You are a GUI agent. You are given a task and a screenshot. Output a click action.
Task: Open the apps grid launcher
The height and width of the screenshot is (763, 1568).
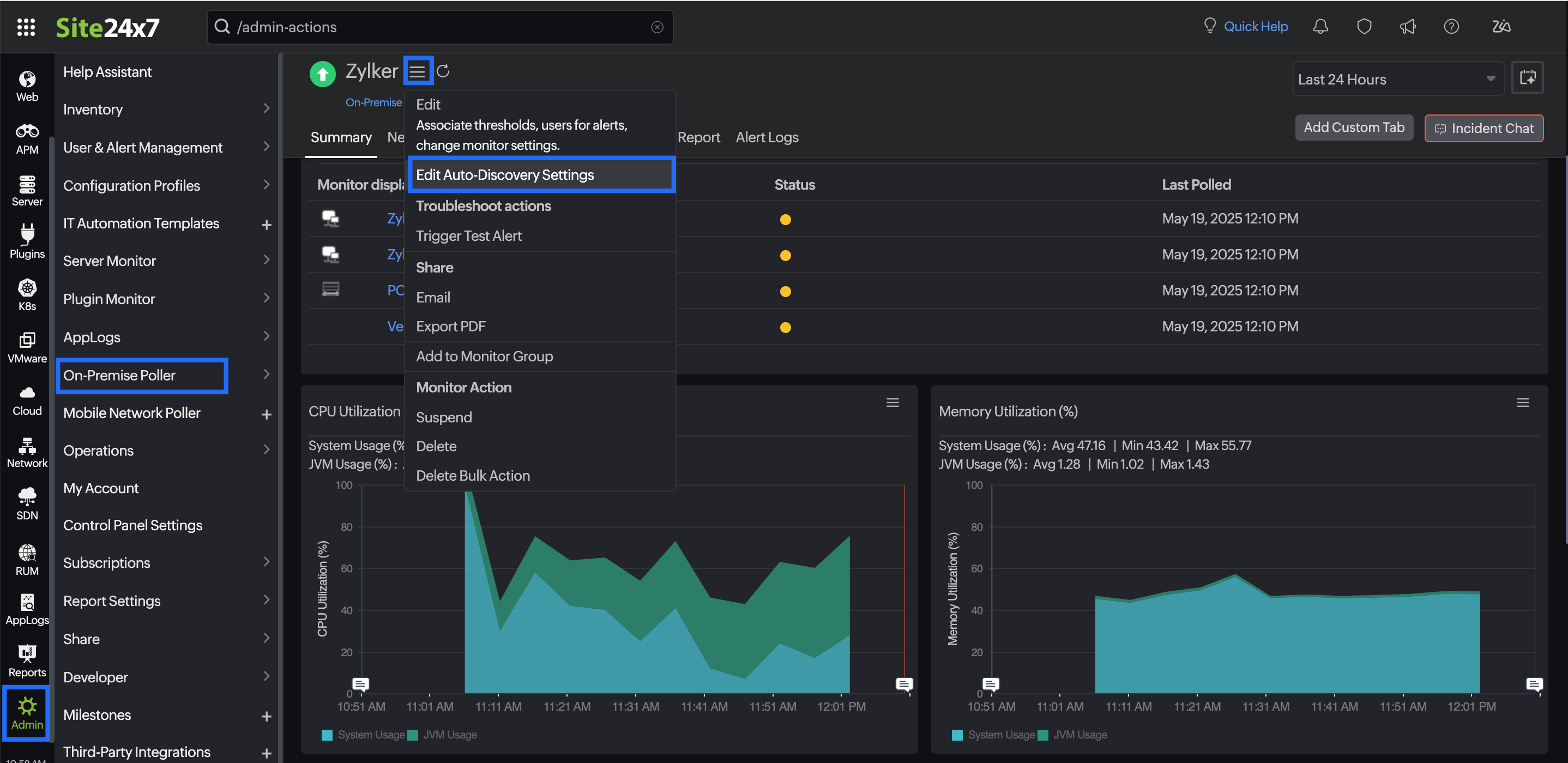(x=26, y=27)
